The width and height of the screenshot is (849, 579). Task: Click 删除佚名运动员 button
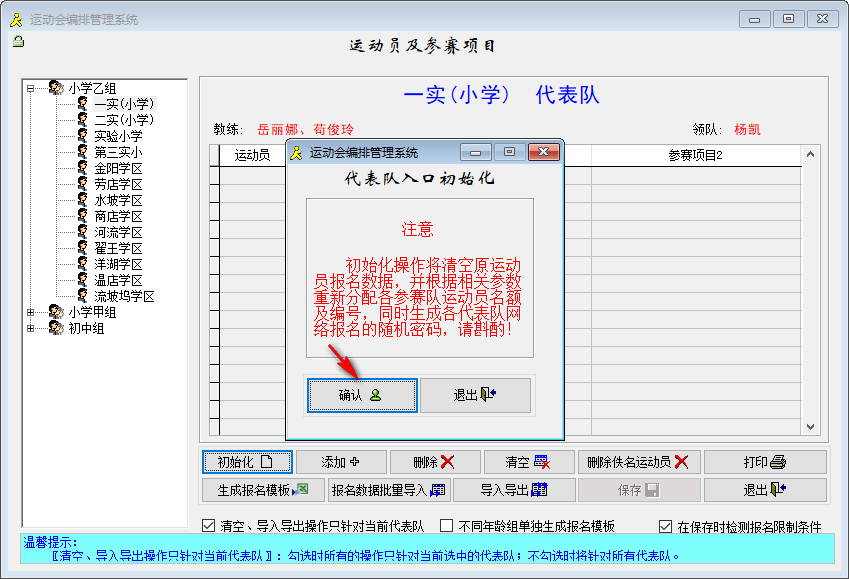[x=638, y=462]
